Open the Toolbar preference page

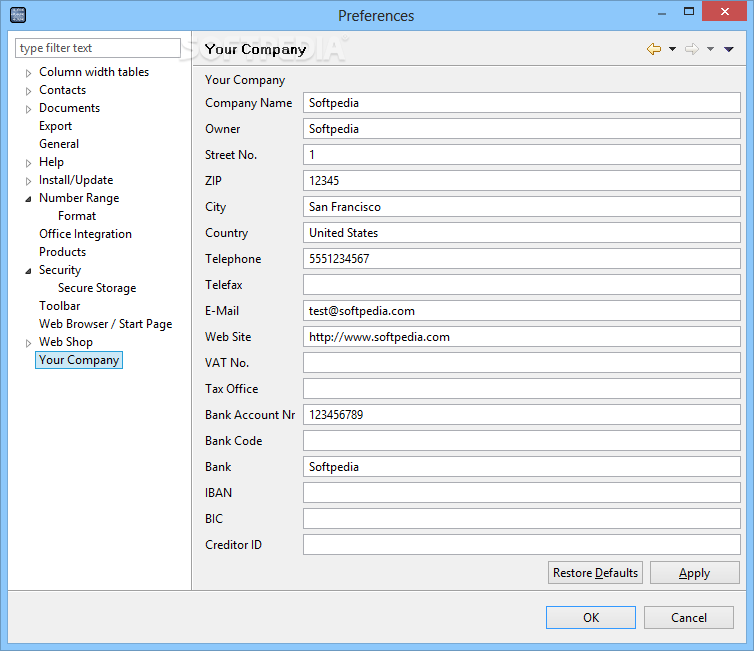coord(60,306)
